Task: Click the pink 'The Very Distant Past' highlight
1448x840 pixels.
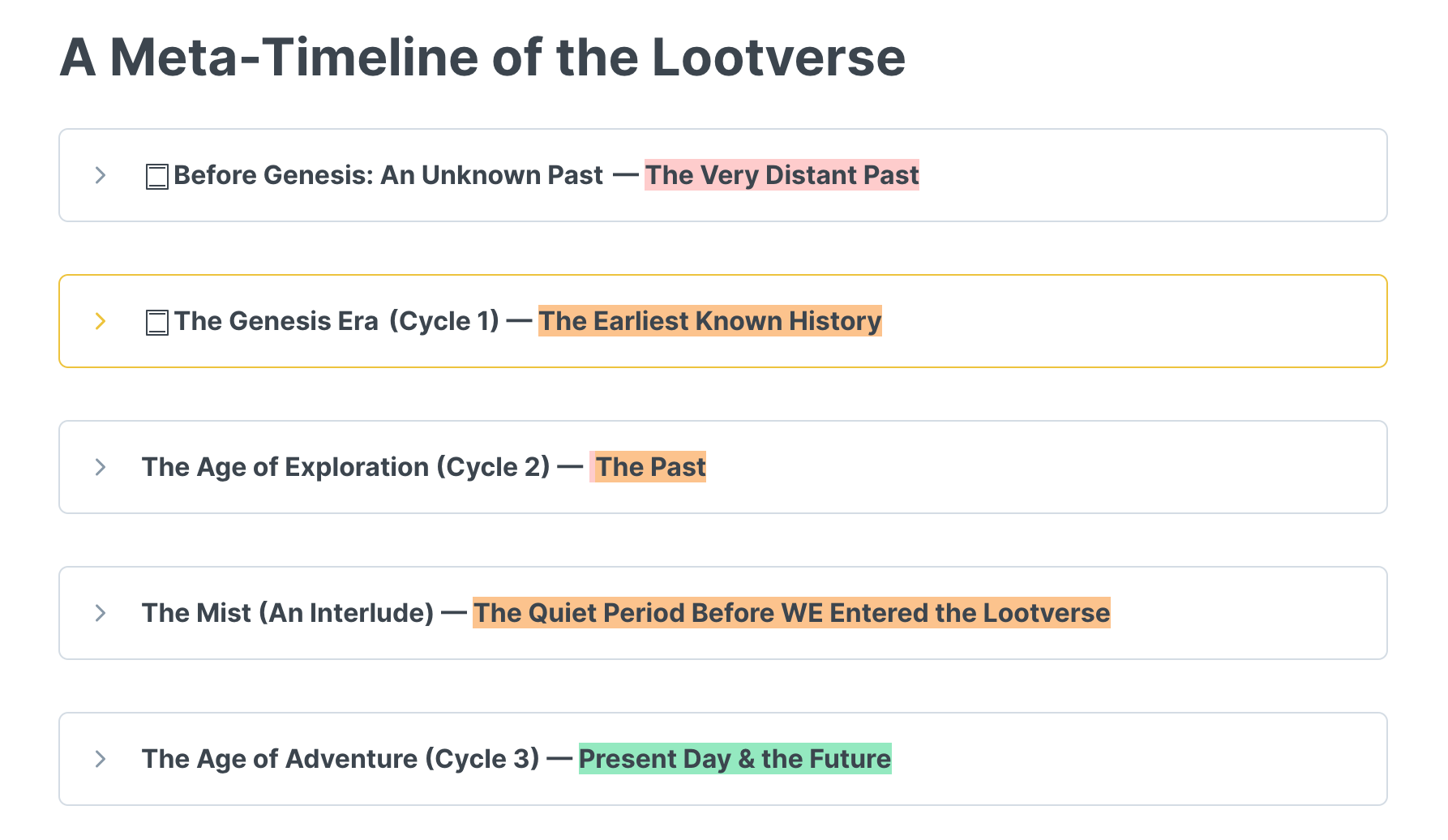Action: tap(782, 175)
